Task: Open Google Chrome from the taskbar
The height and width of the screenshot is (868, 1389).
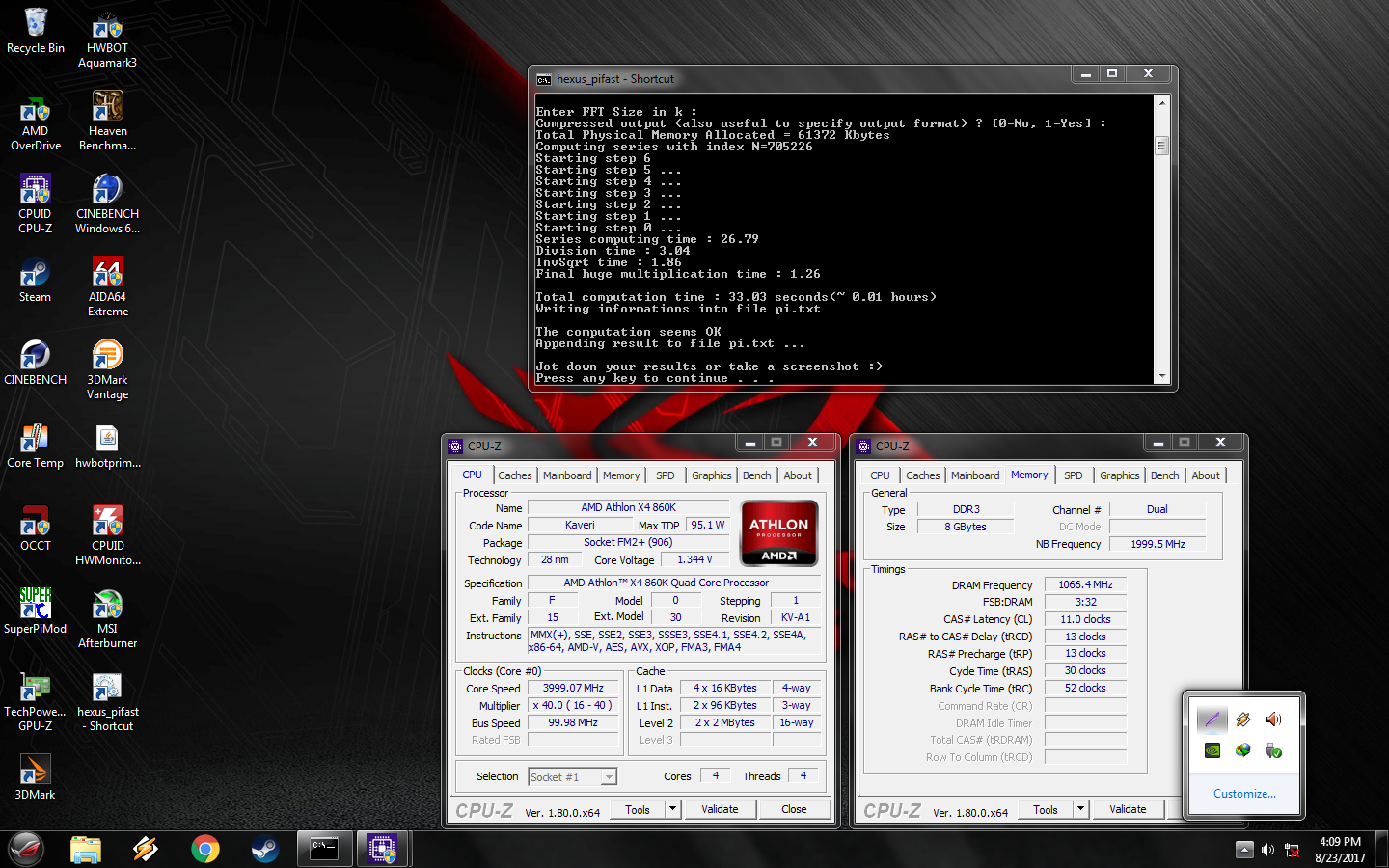Action: tap(205, 849)
